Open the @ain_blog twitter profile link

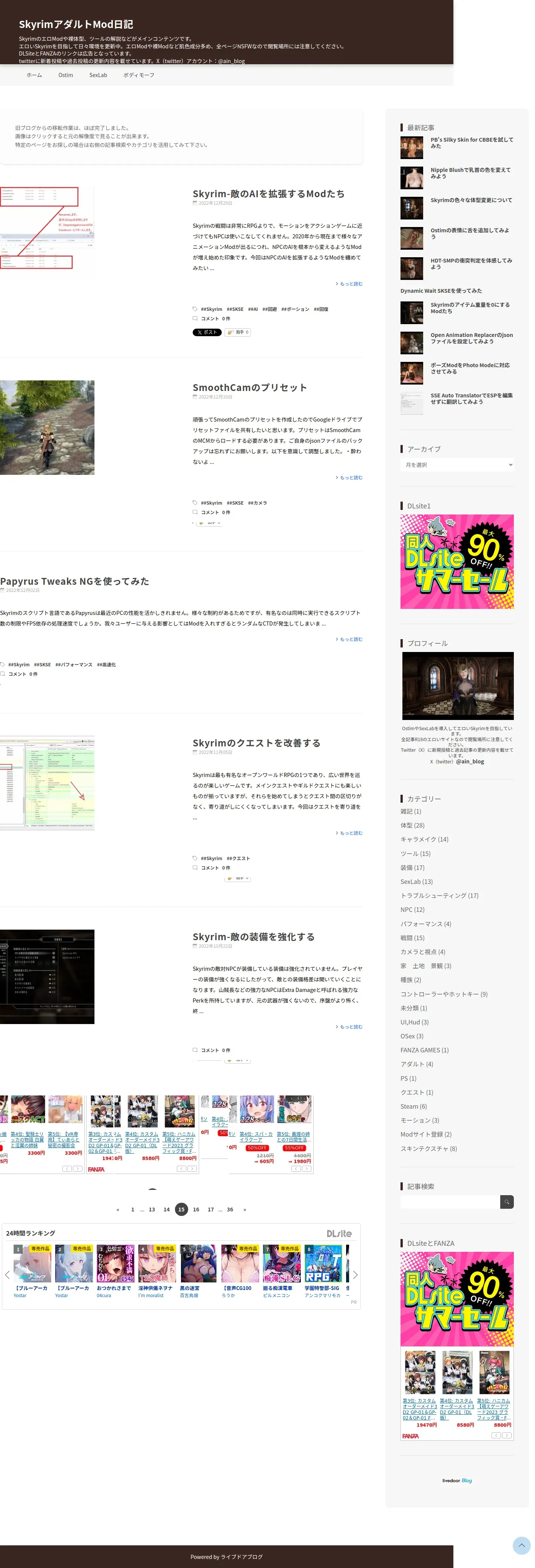coord(470,762)
